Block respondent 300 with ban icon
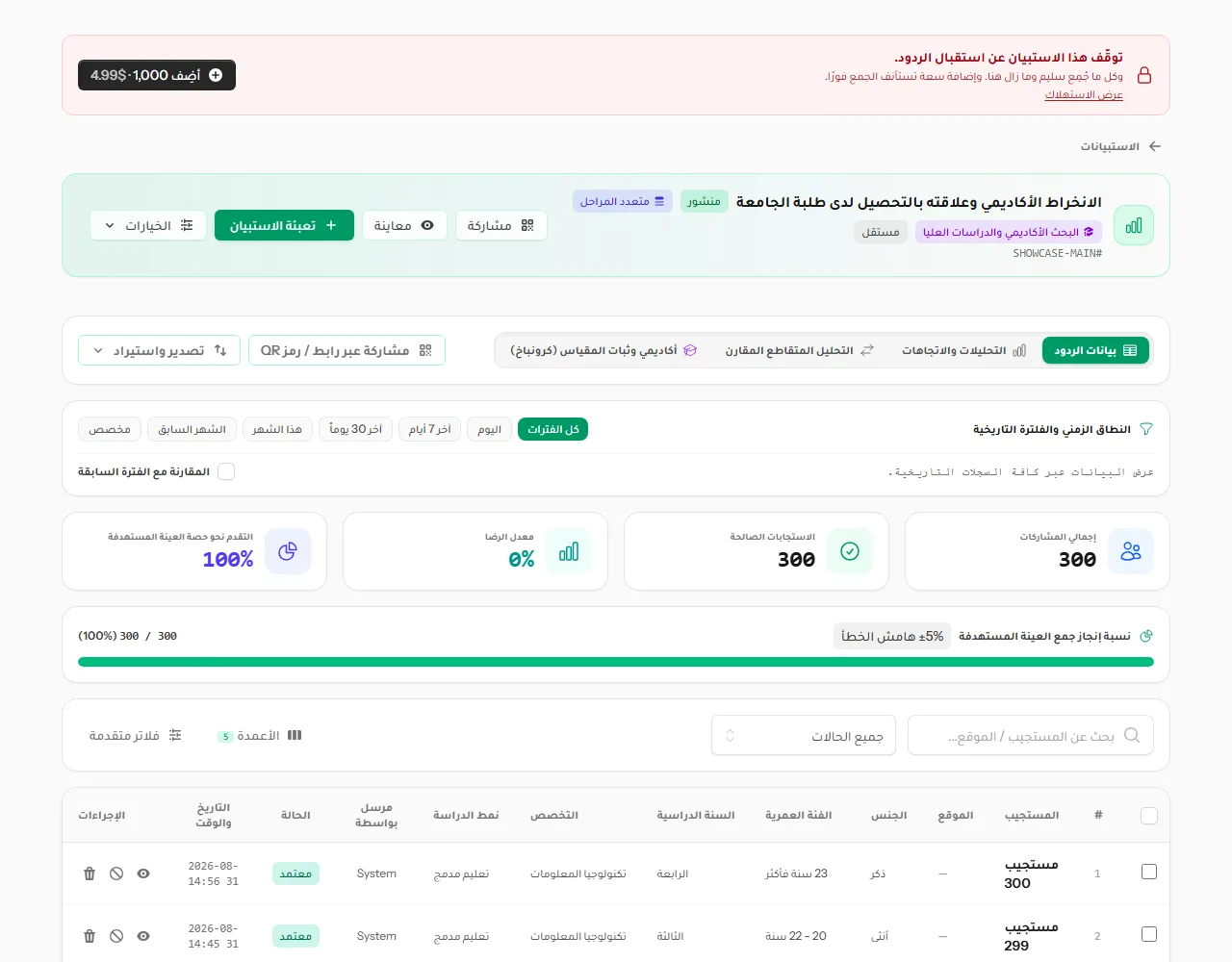 click(x=116, y=873)
